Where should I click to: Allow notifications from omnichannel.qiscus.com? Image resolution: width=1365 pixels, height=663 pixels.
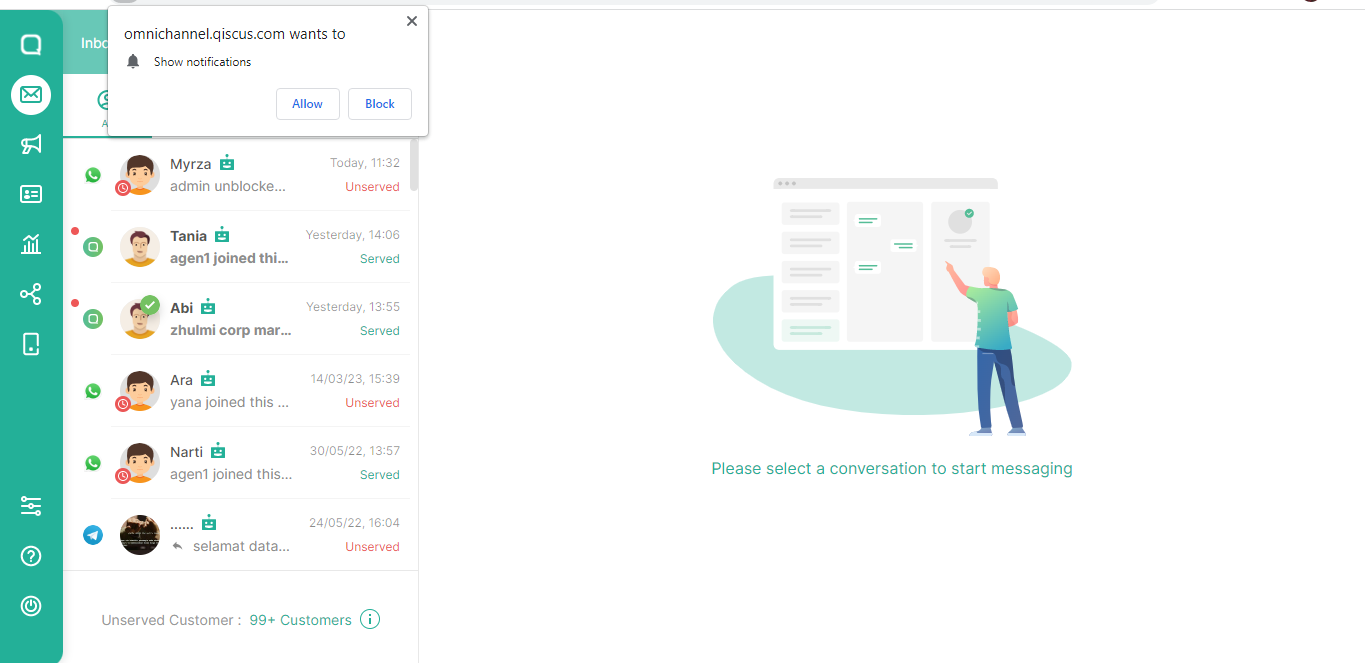(x=307, y=104)
